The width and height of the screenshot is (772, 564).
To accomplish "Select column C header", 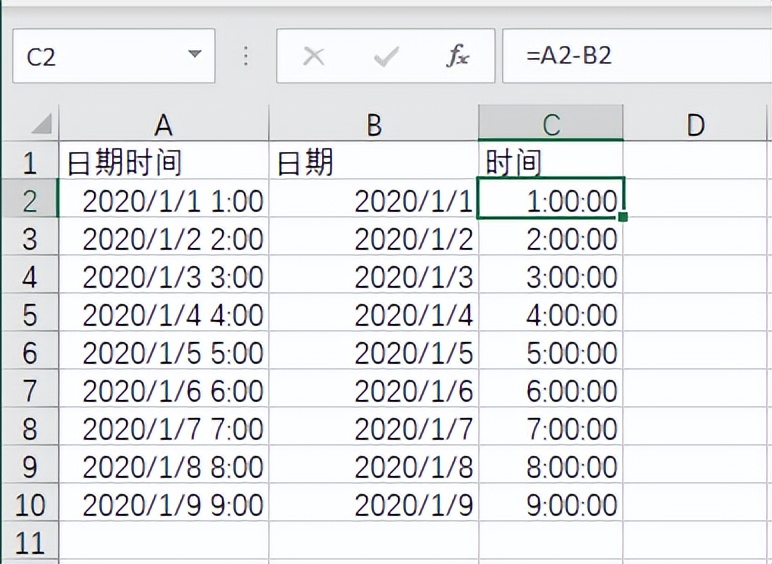I will click(551, 124).
